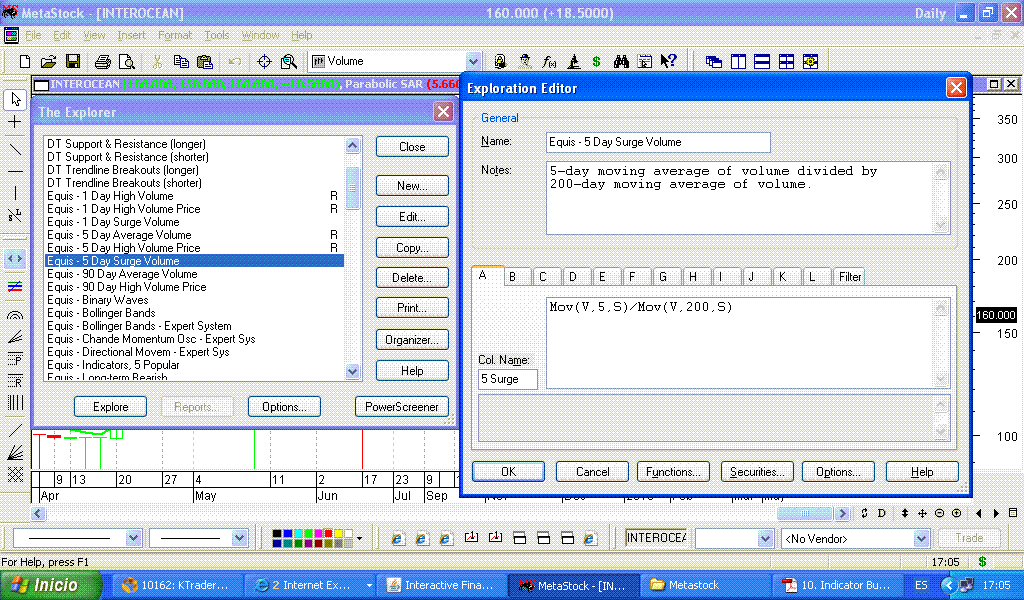This screenshot has width=1024, height=600.
Task: Click the Copy toolbar icon
Action: [181, 61]
